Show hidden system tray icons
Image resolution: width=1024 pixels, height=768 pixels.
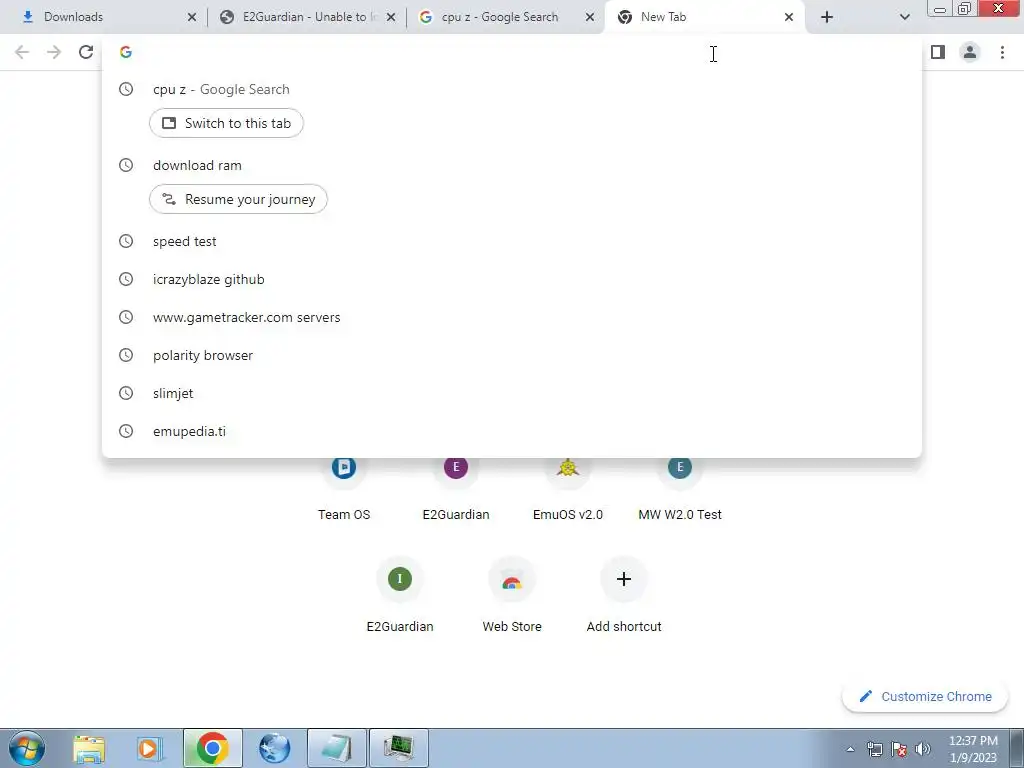[x=850, y=749]
